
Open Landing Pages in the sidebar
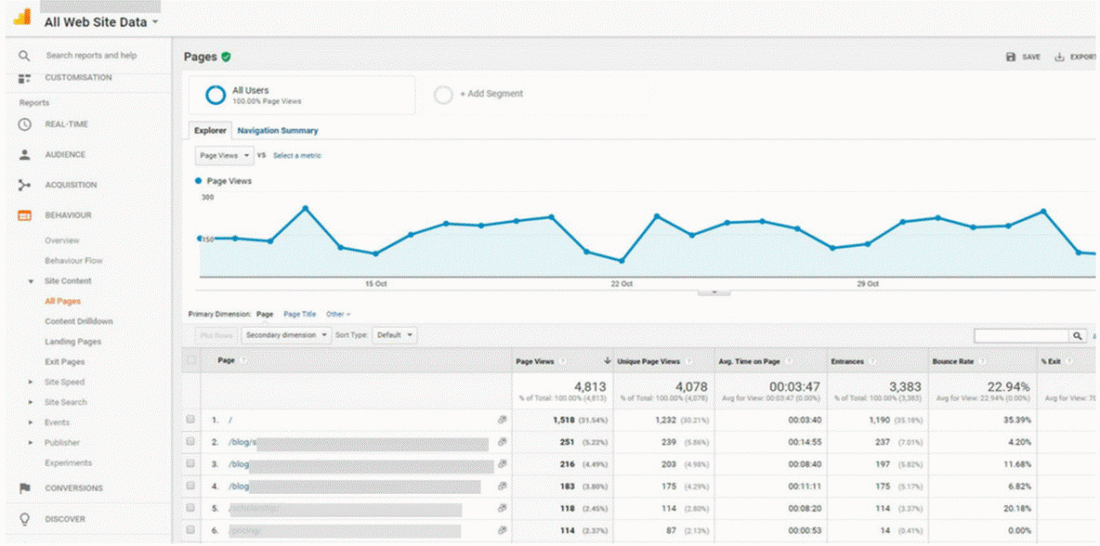tap(73, 342)
